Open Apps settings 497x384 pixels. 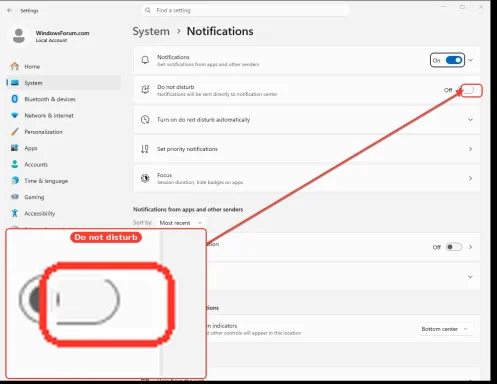63,148
